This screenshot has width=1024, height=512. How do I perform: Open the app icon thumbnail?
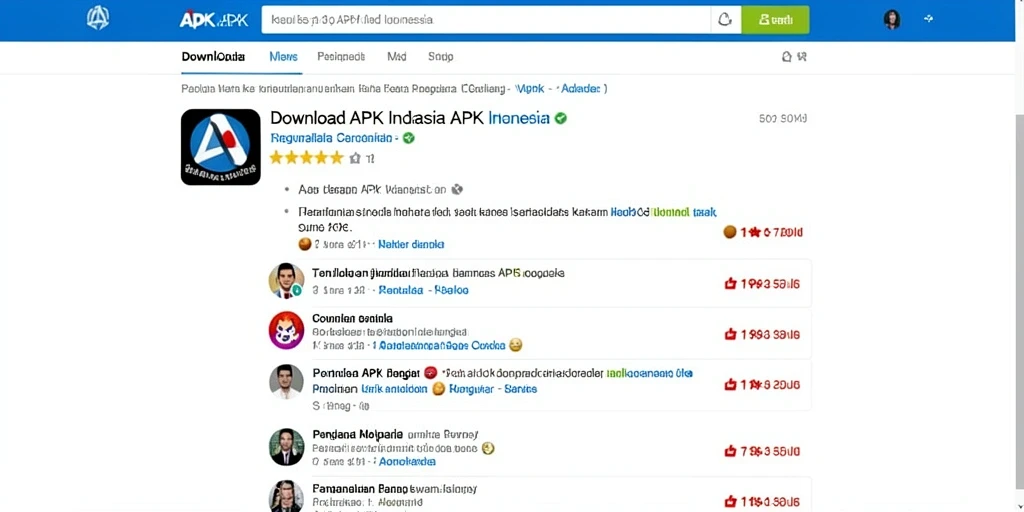(221, 147)
